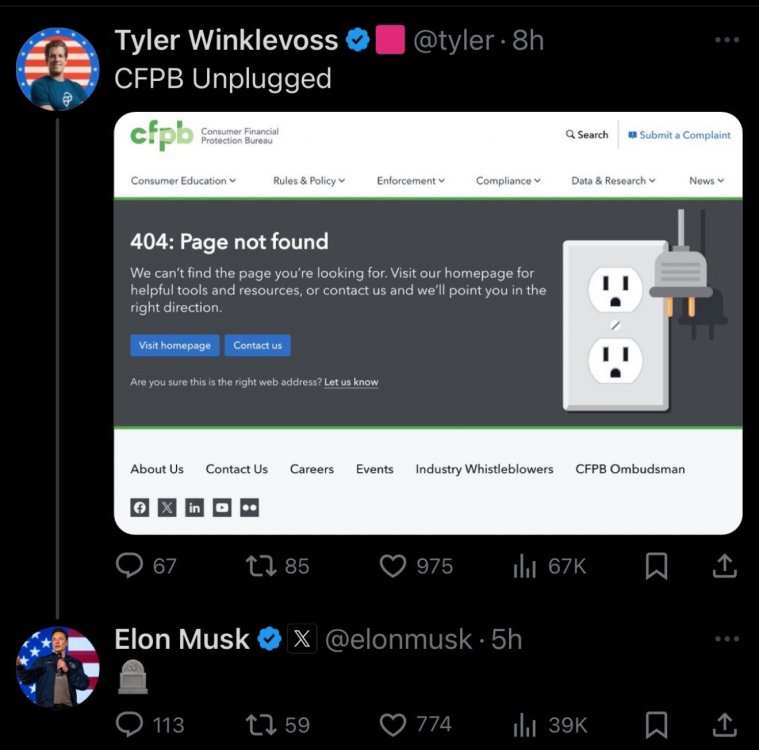The height and width of the screenshot is (750, 759).
Task: Open the Data & Research menu
Action: pos(613,181)
